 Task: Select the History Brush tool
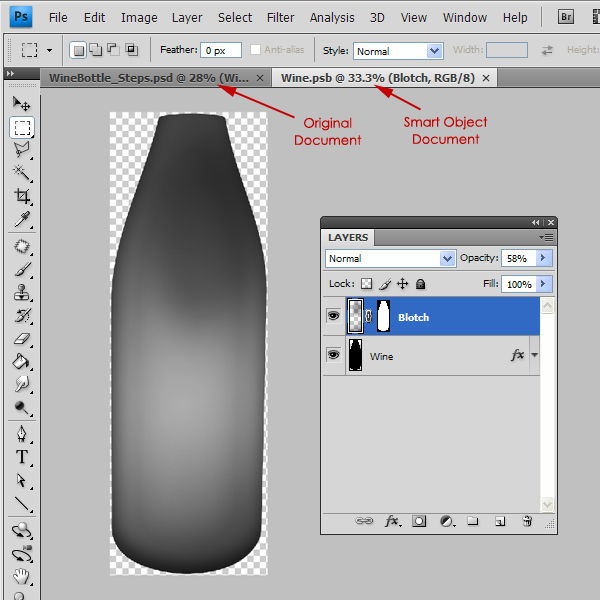[21, 316]
